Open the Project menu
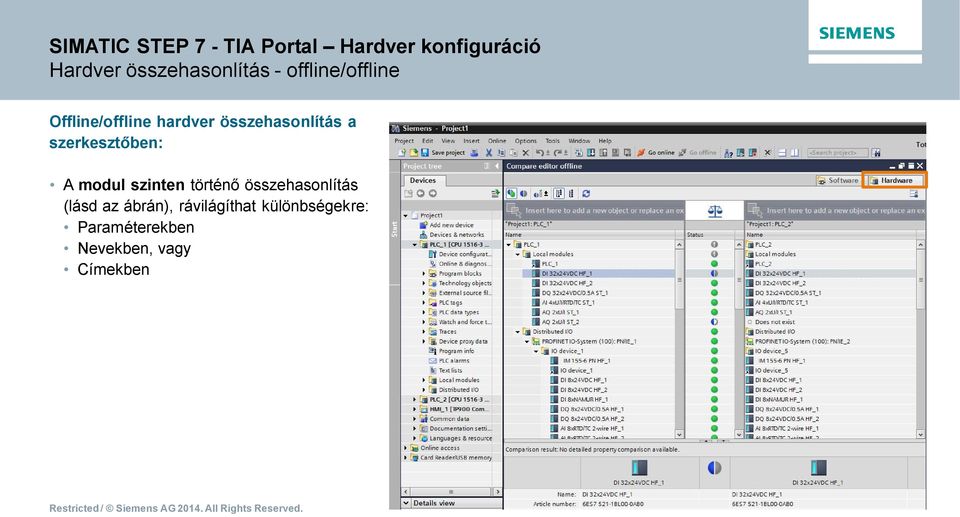 pyautogui.click(x=403, y=141)
